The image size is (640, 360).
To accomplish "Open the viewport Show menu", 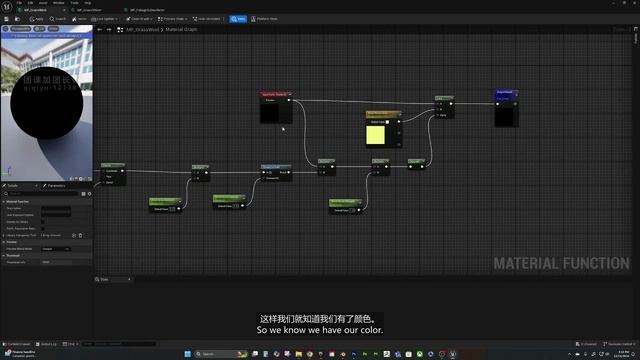I will tap(53, 29).
